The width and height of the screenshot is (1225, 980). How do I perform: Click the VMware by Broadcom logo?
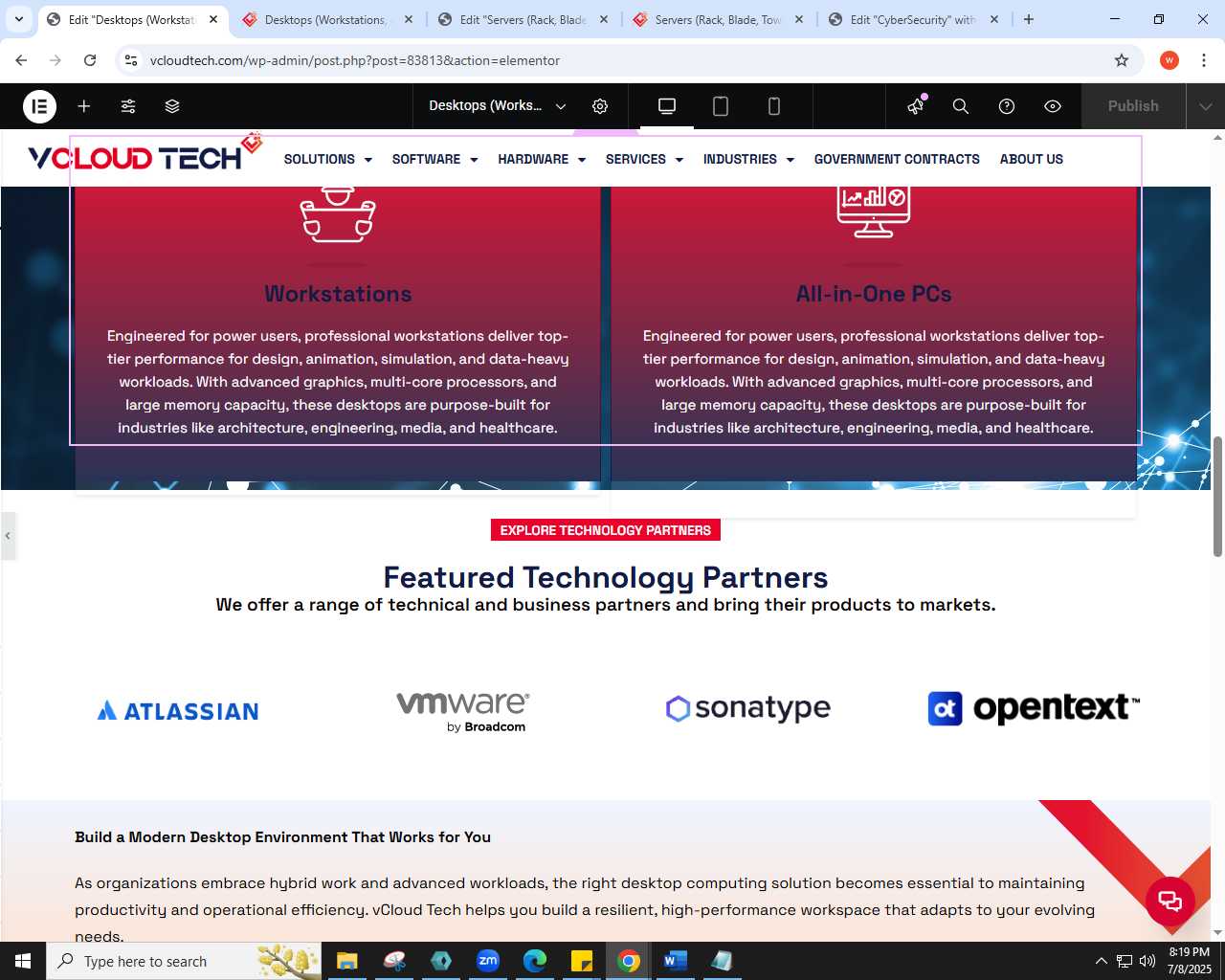click(x=463, y=712)
